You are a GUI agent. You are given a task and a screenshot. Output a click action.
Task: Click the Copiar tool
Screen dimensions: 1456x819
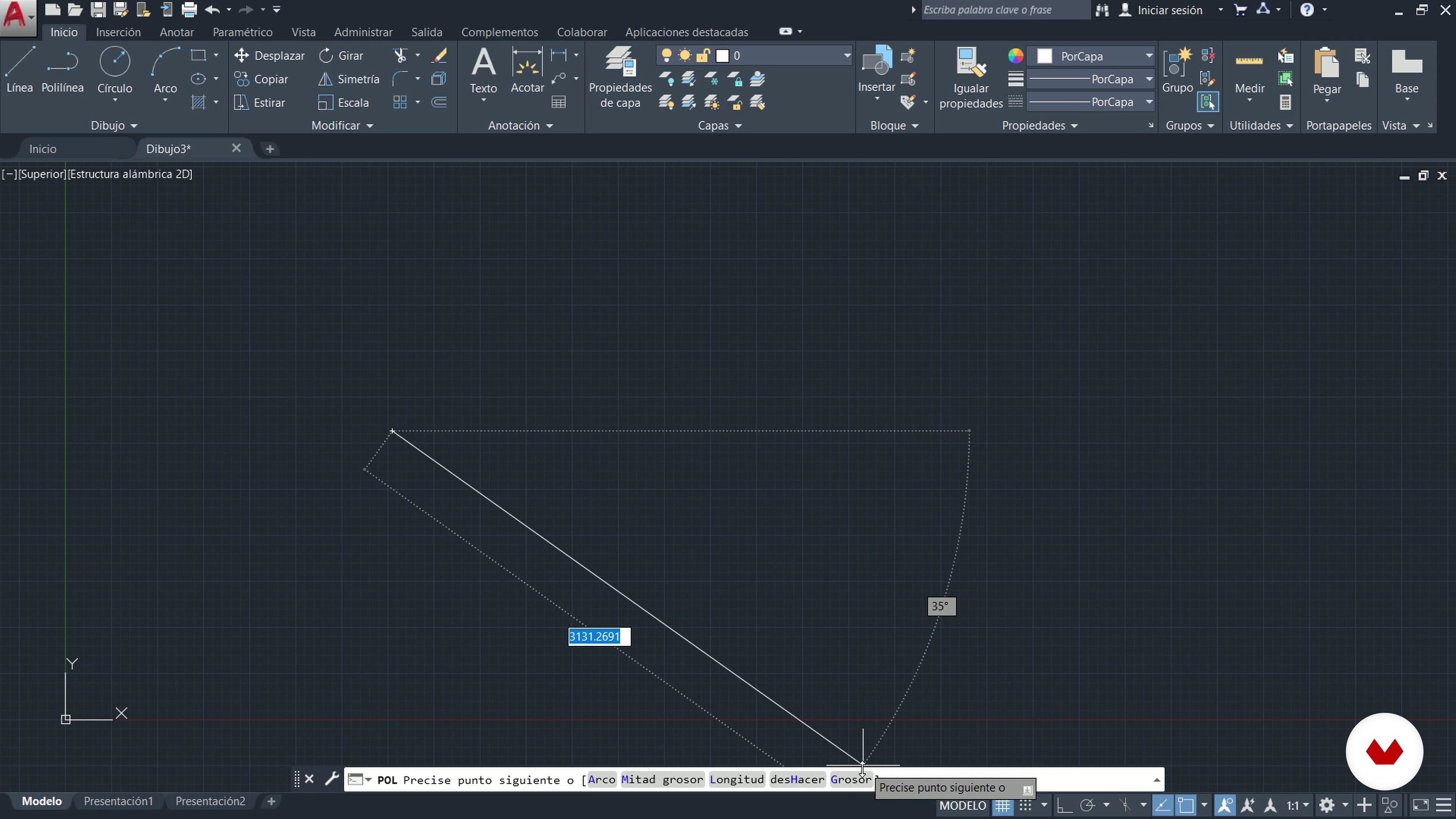pyautogui.click(x=261, y=79)
